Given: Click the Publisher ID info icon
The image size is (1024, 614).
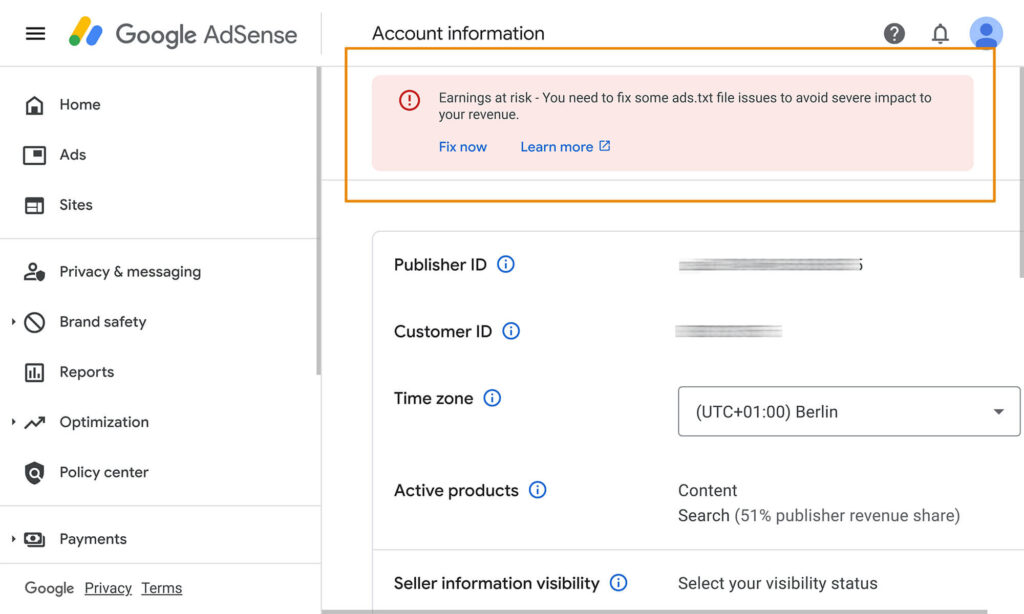Looking at the screenshot, I should coord(506,265).
